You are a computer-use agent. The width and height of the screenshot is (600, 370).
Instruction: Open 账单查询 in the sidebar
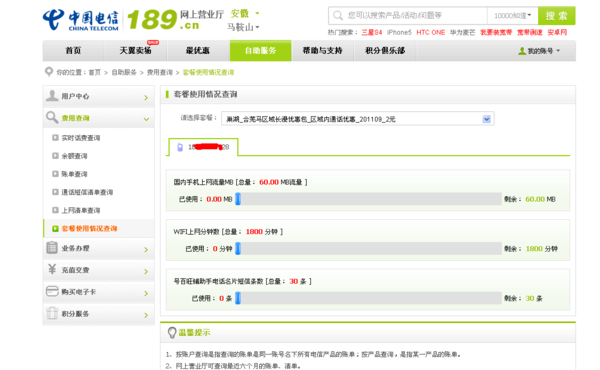point(74,174)
